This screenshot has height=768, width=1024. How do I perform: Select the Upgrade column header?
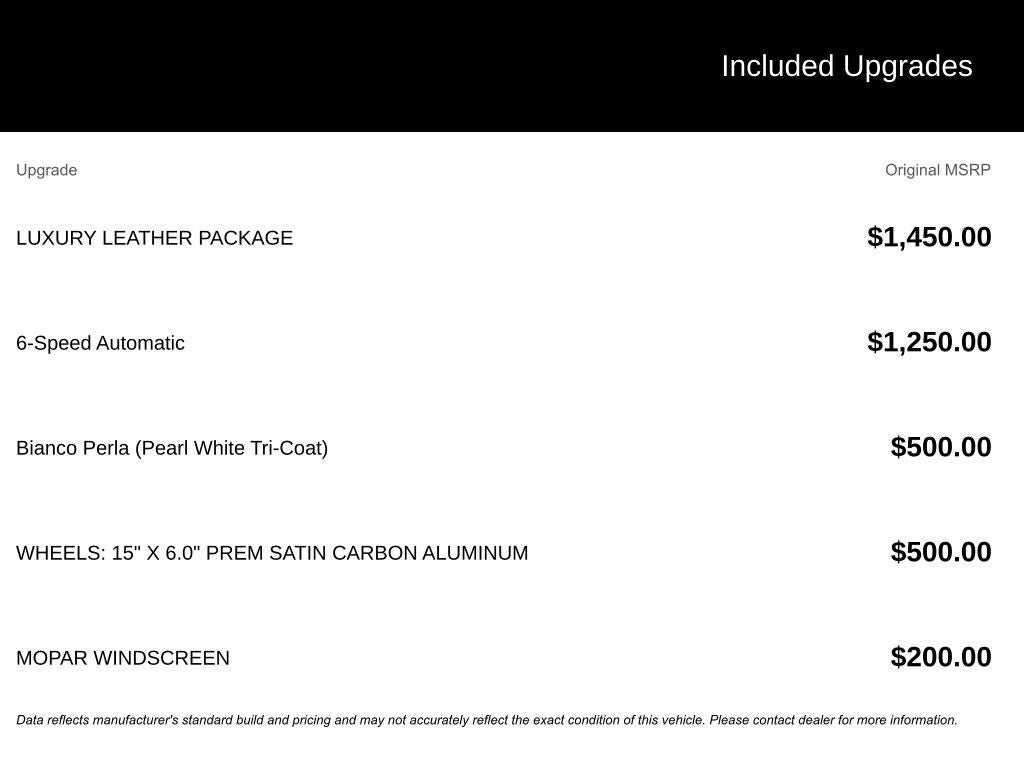[x=46, y=170]
